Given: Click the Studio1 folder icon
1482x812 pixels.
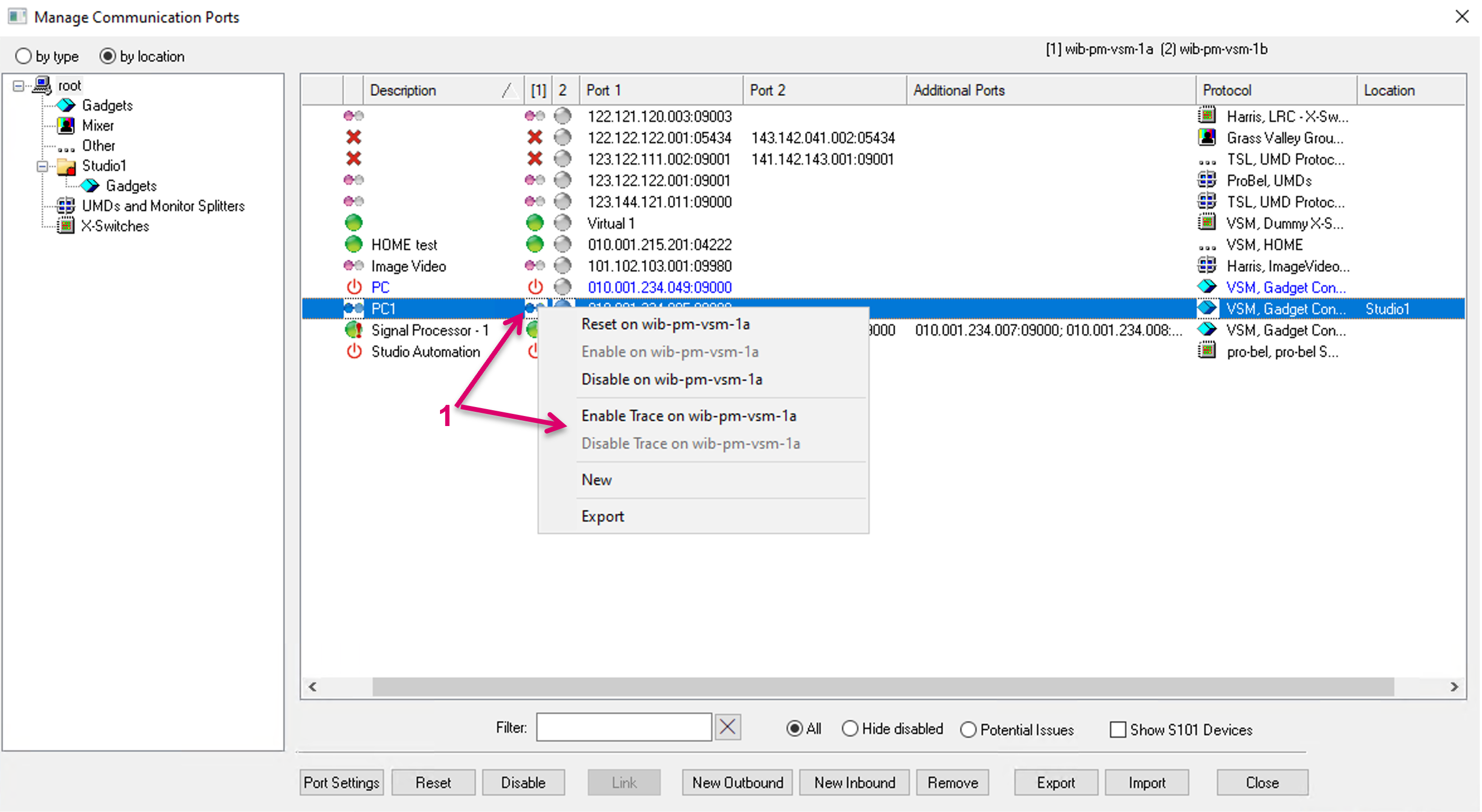Looking at the screenshot, I should (66, 166).
